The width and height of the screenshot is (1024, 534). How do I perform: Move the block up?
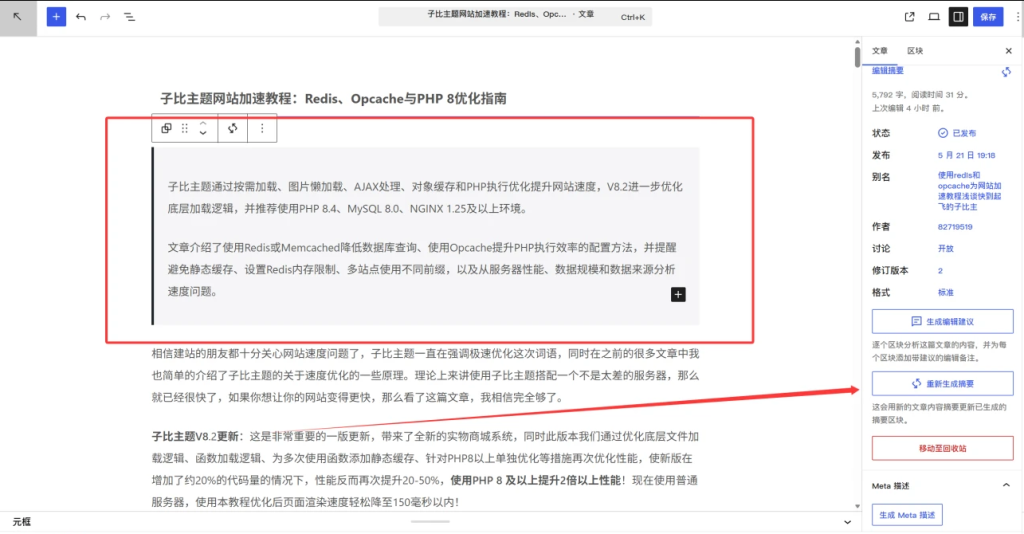[x=203, y=123]
